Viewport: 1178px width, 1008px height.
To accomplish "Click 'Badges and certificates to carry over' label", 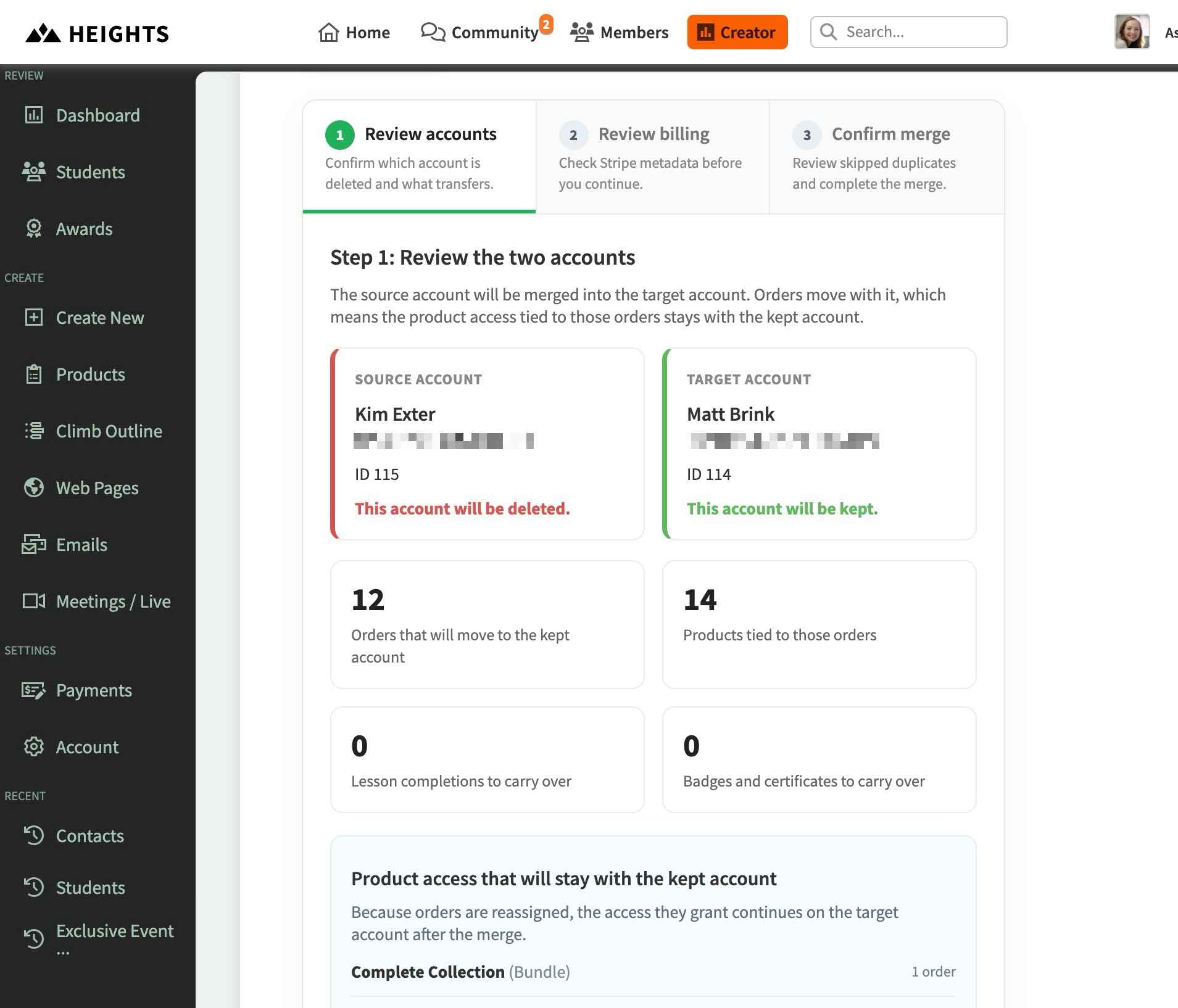I will click(803, 781).
